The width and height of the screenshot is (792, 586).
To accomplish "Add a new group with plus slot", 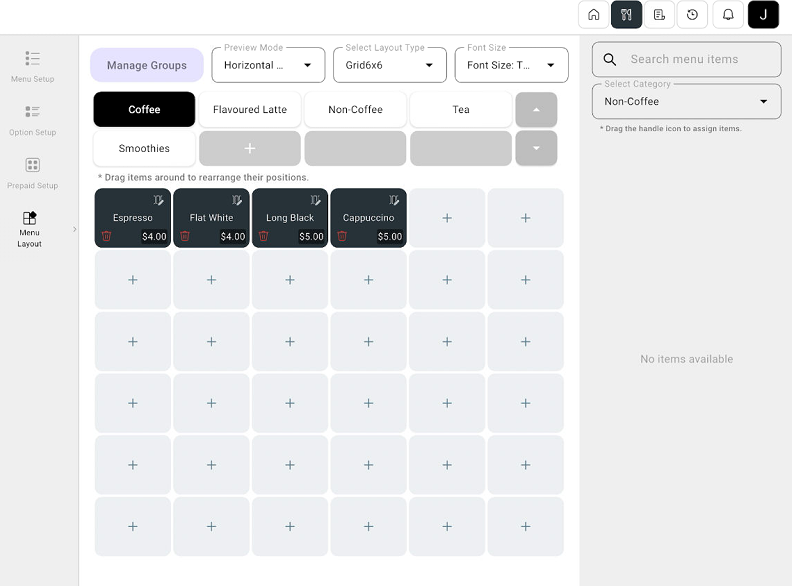I will point(250,148).
